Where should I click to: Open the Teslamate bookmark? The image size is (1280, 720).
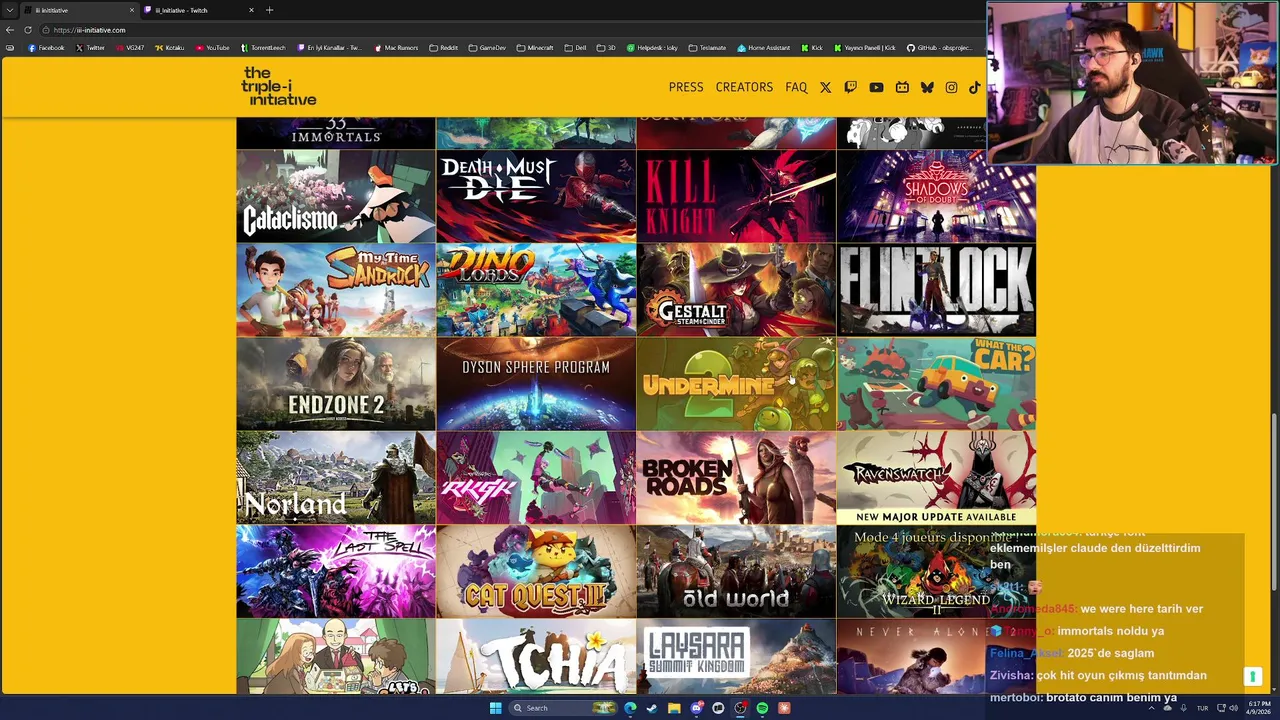[x=707, y=48]
